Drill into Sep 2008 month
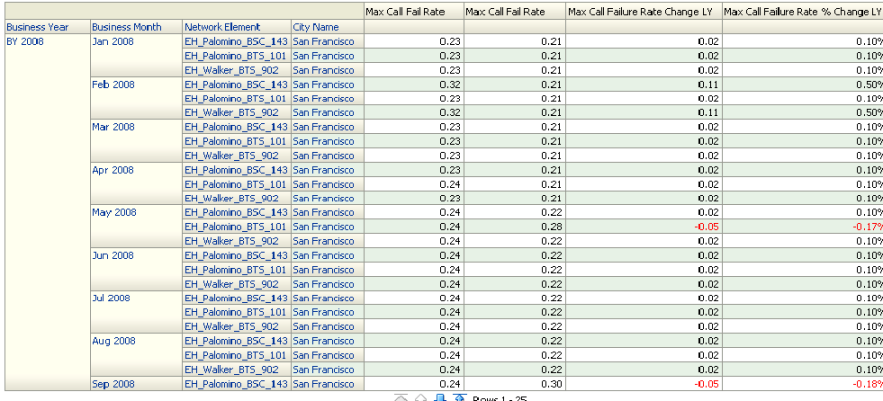The image size is (883, 401). (113, 384)
